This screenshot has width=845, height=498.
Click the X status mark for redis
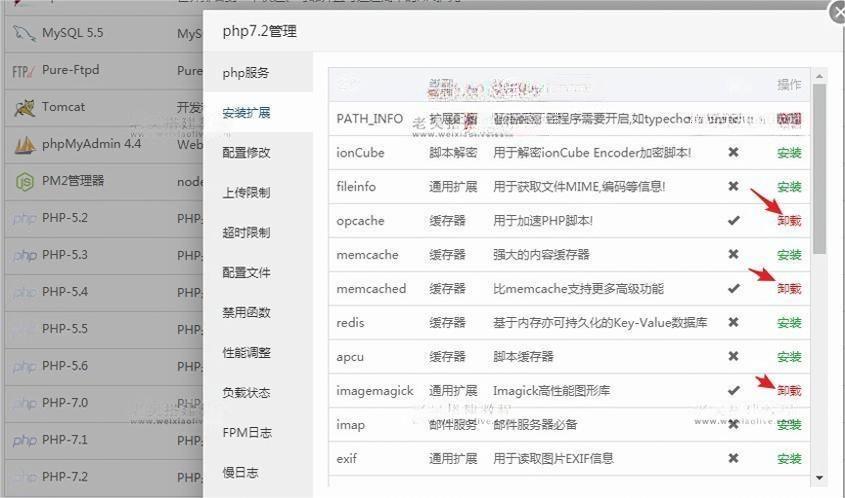pos(733,322)
